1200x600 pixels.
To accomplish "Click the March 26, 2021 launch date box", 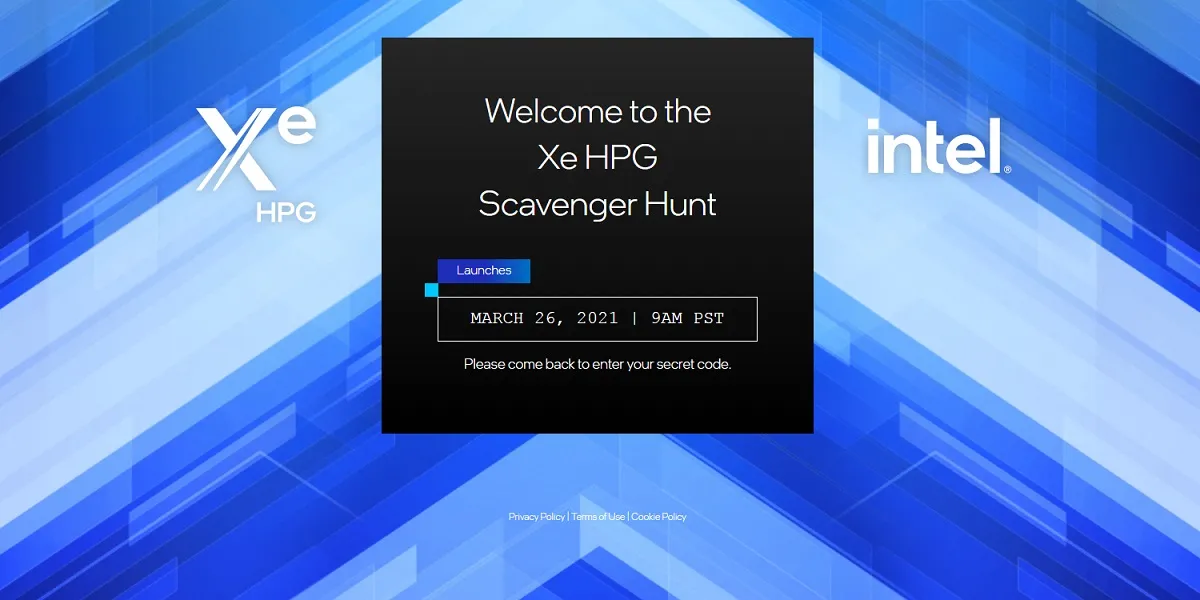I will tap(597, 319).
